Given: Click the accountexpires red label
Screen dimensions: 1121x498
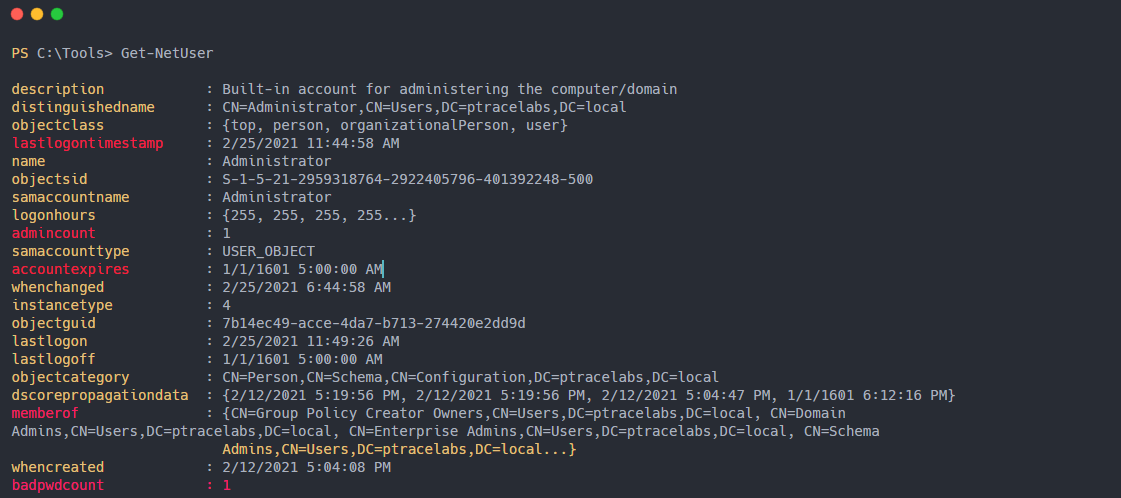Looking at the screenshot, I should tap(70, 269).
